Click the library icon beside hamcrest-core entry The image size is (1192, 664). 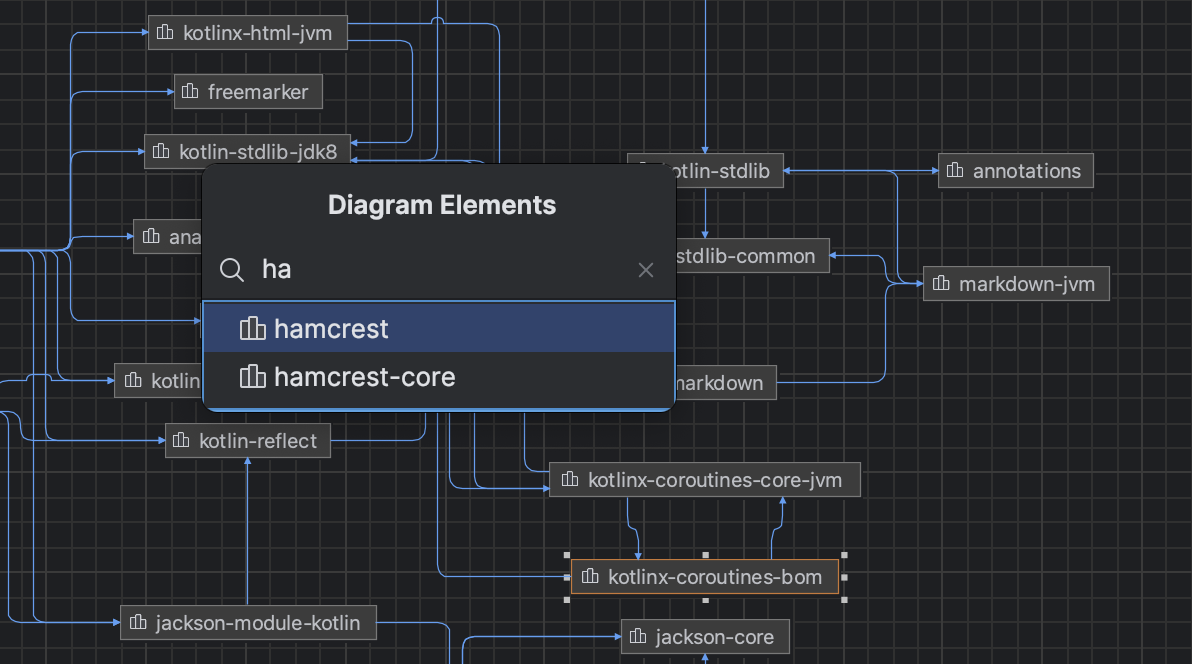pos(253,377)
